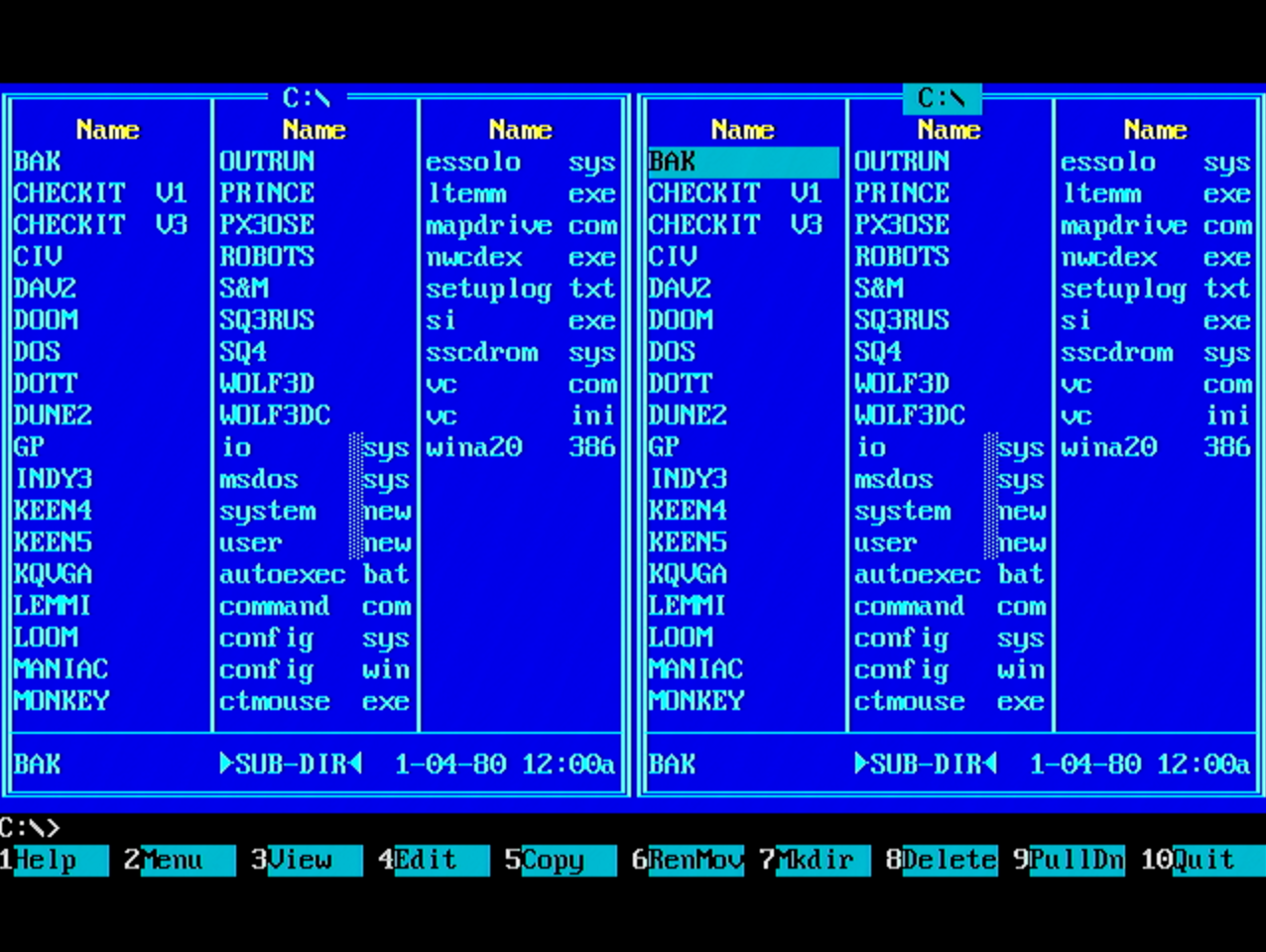Select essolo sys in left panel
The width and height of the screenshot is (1266, 952).
(521, 162)
